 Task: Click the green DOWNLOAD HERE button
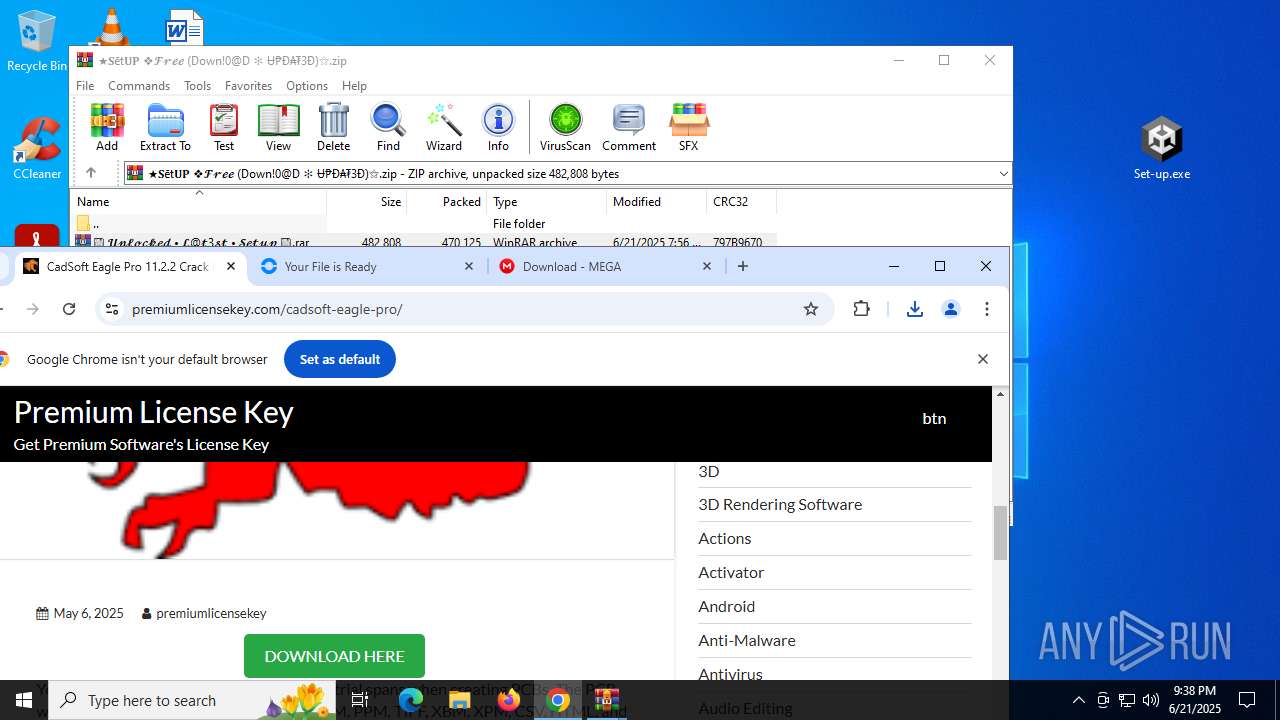tap(334, 656)
